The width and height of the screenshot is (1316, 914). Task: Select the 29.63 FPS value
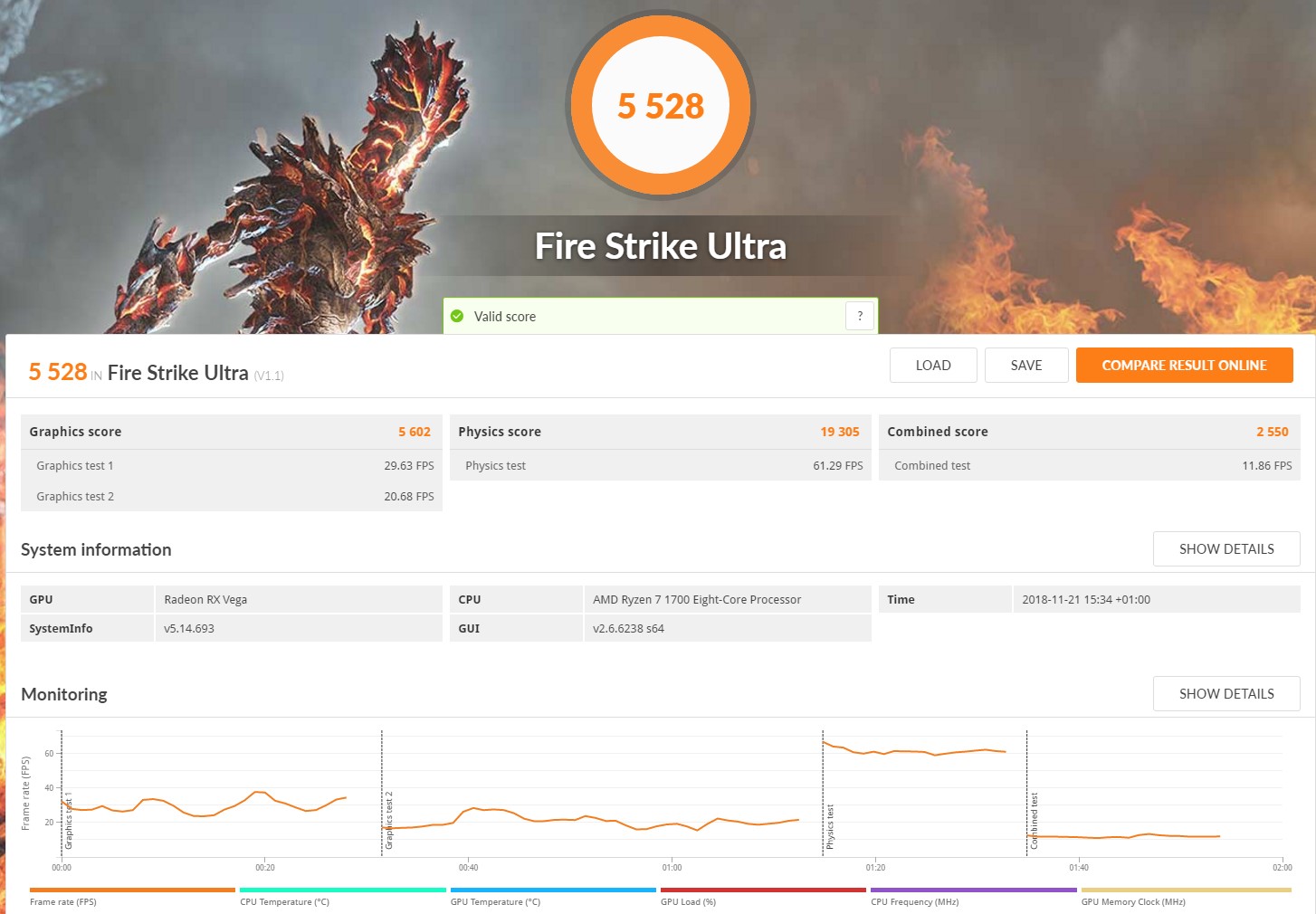[x=409, y=465]
